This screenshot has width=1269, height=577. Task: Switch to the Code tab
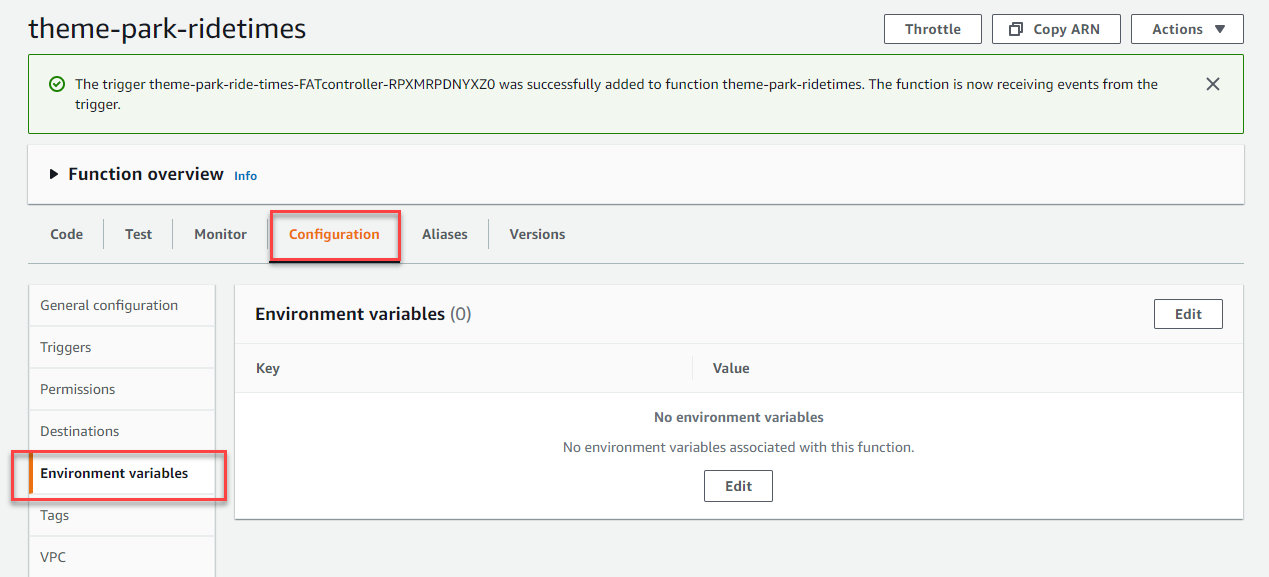point(66,234)
